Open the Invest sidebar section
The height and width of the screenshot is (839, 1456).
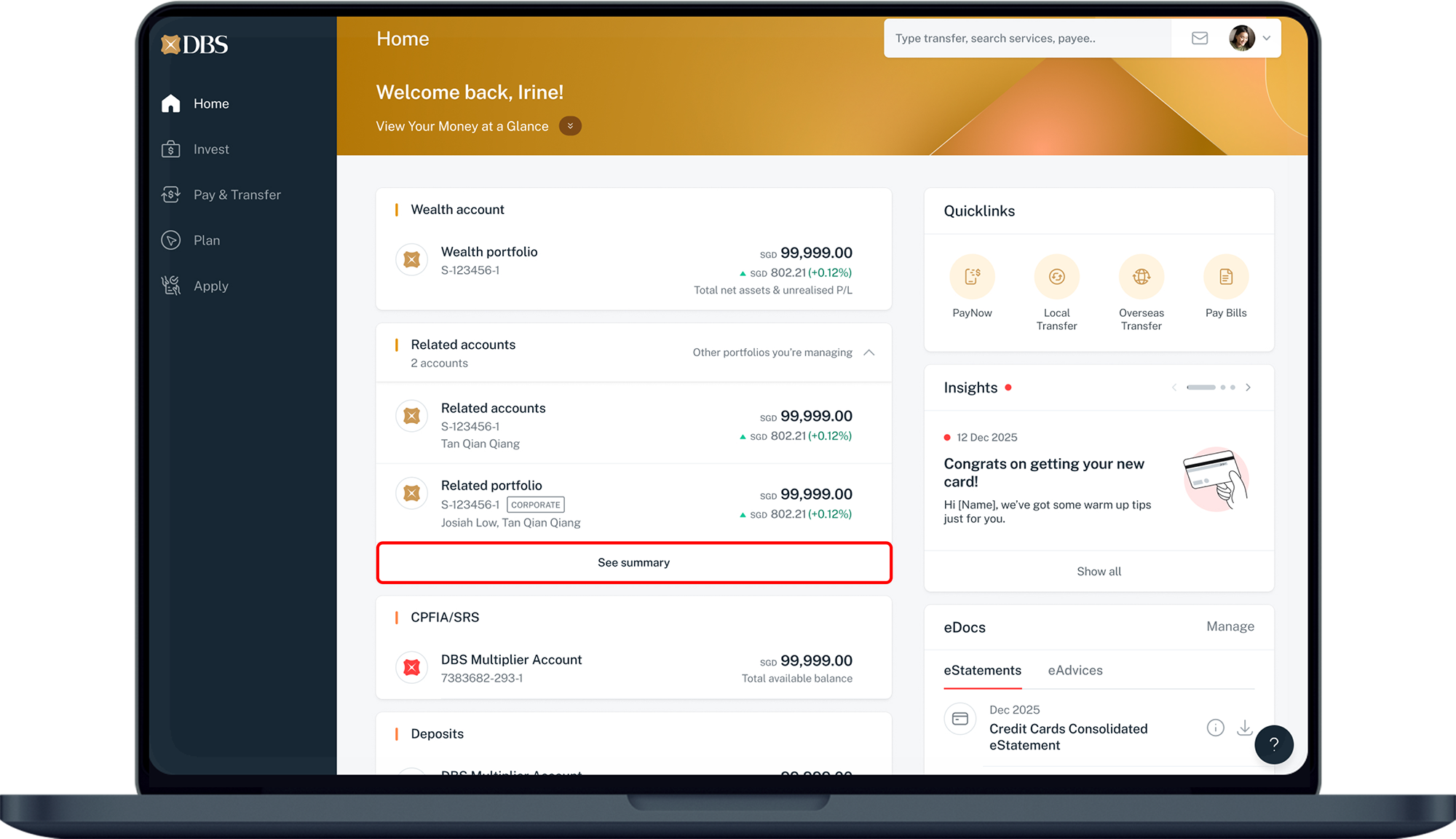tap(211, 149)
